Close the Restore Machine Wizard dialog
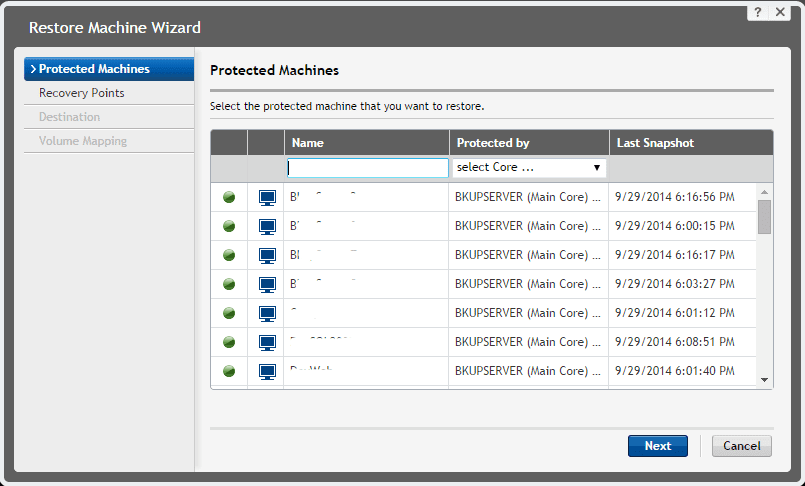This screenshot has width=805, height=486. click(x=781, y=12)
